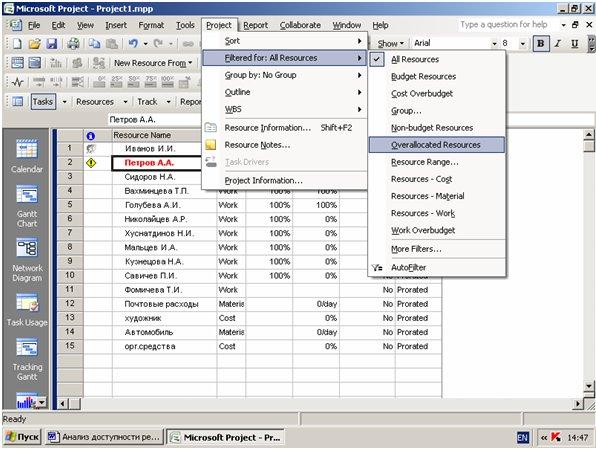596x449 pixels.
Task: Click the vertical scrollbar down arrow
Action: tap(589, 386)
